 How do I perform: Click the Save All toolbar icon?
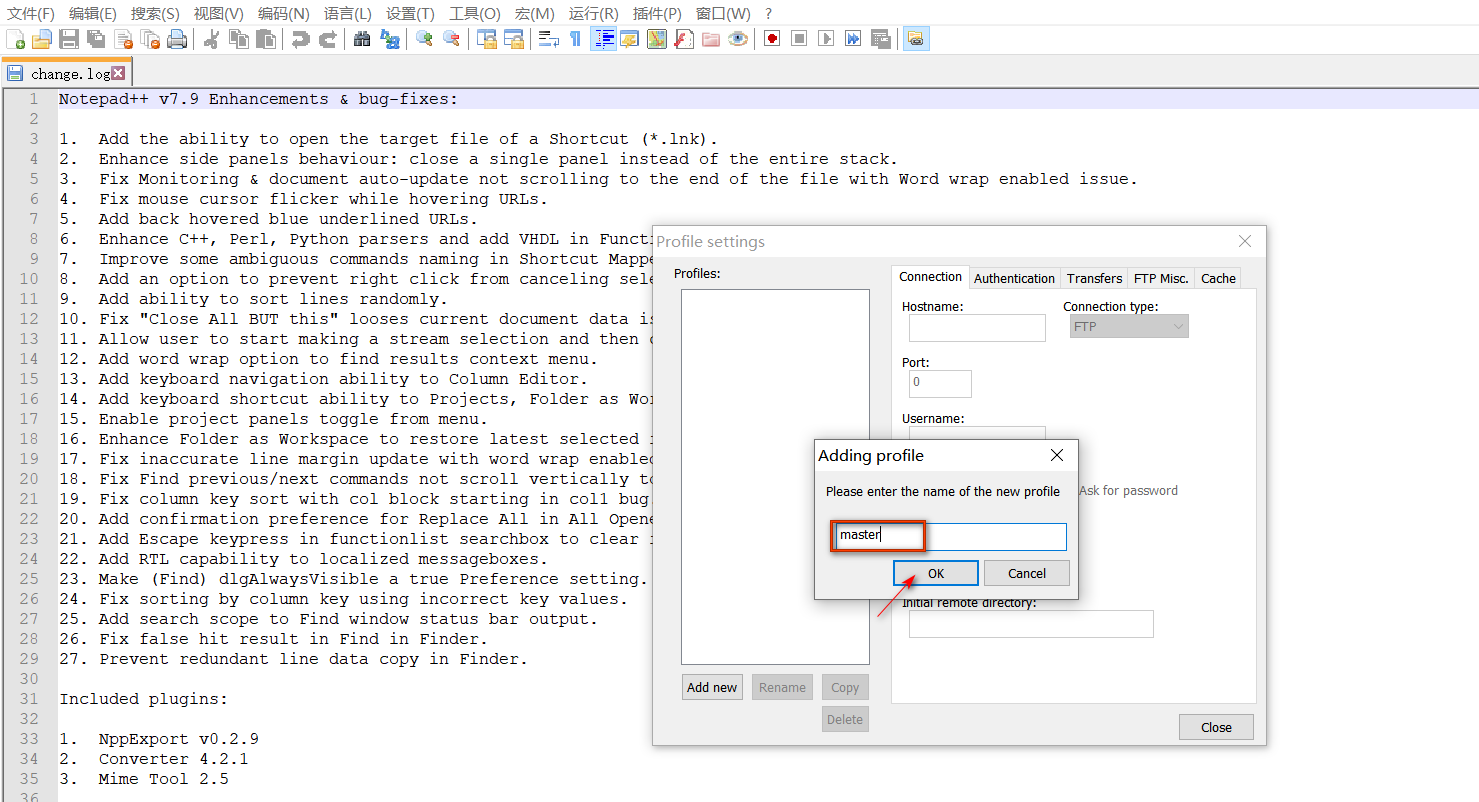pos(96,39)
